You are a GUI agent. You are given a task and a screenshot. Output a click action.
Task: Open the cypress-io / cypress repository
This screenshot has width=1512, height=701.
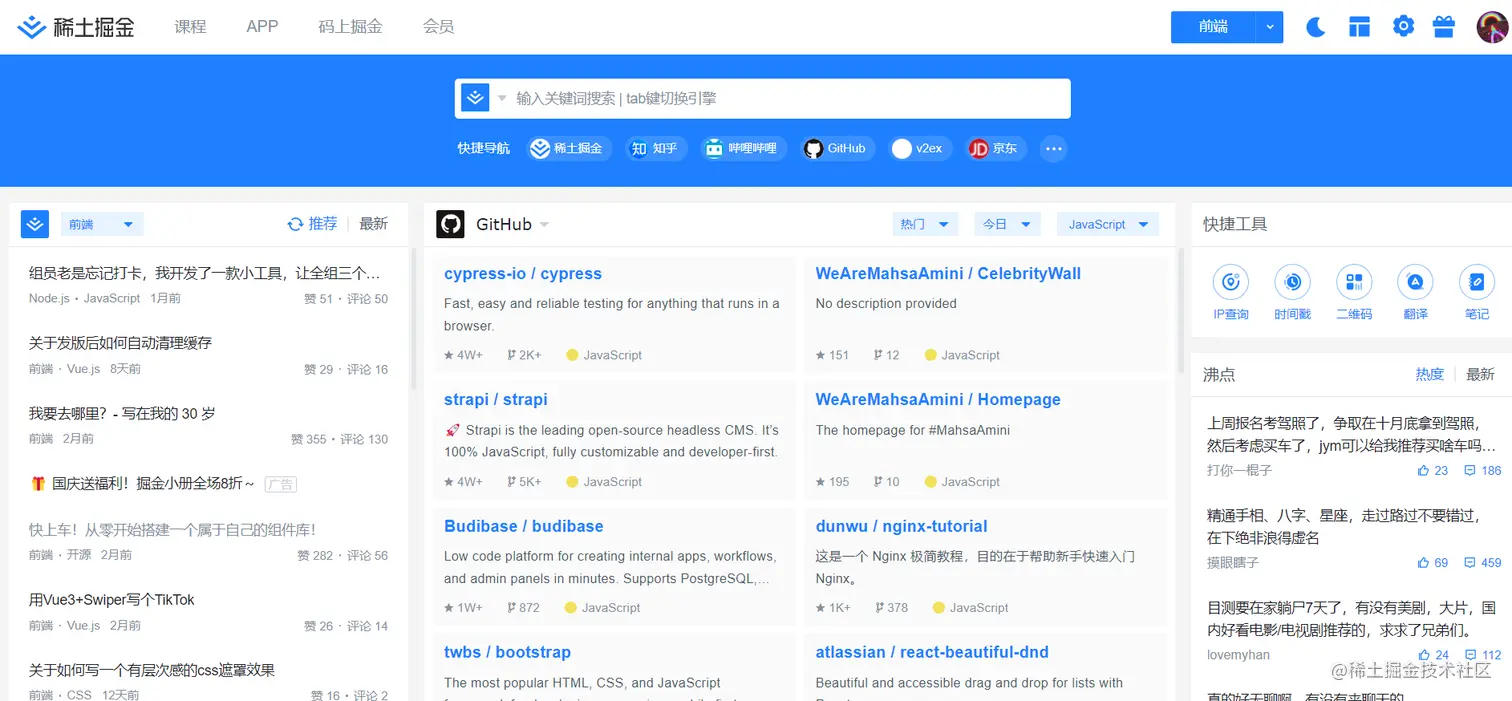pos(523,273)
